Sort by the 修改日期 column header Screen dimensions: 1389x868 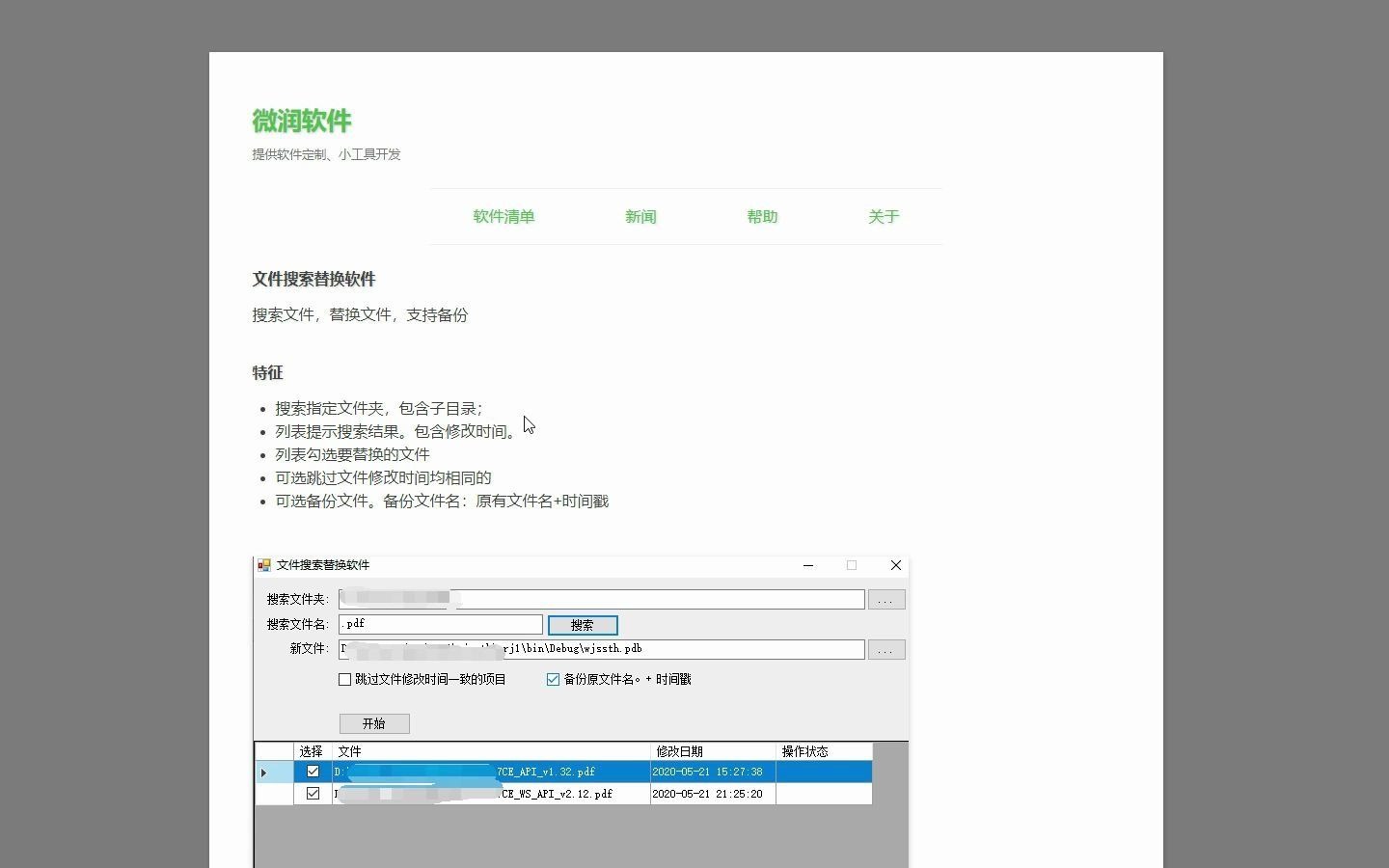pyautogui.click(x=713, y=751)
